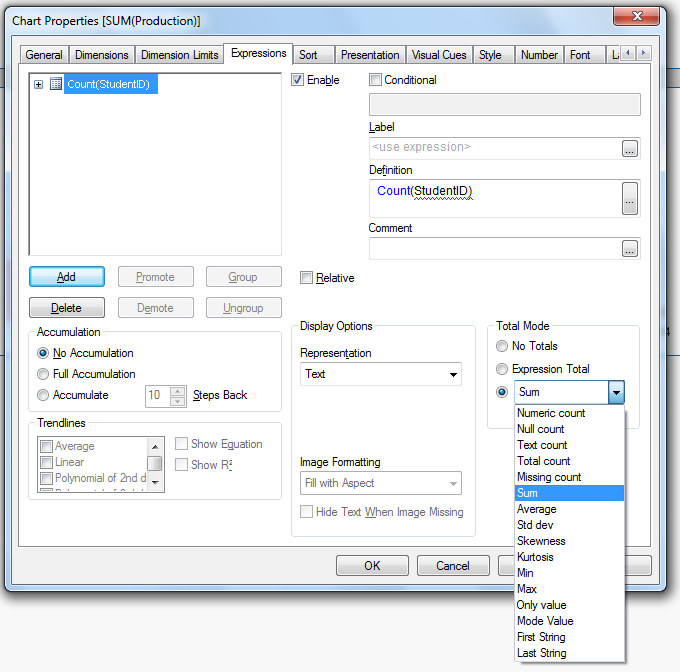Choose First String from the list
This screenshot has width=680, height=672.
[x=569, y=637]
